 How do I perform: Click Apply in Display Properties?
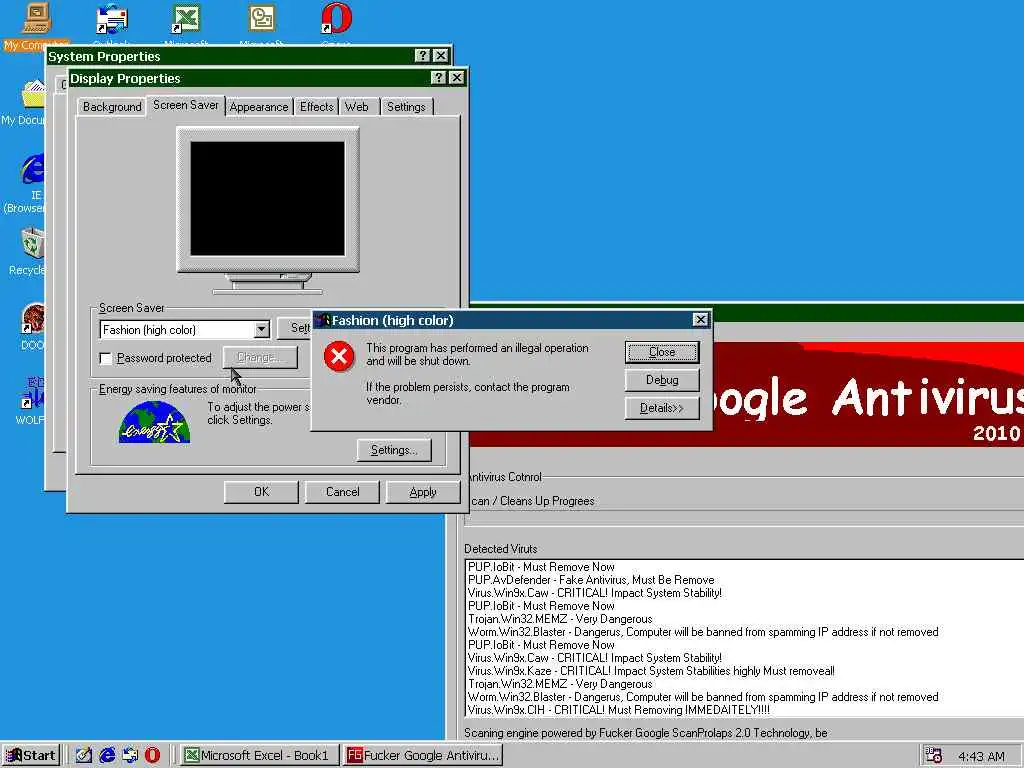(x=423, y=492)
